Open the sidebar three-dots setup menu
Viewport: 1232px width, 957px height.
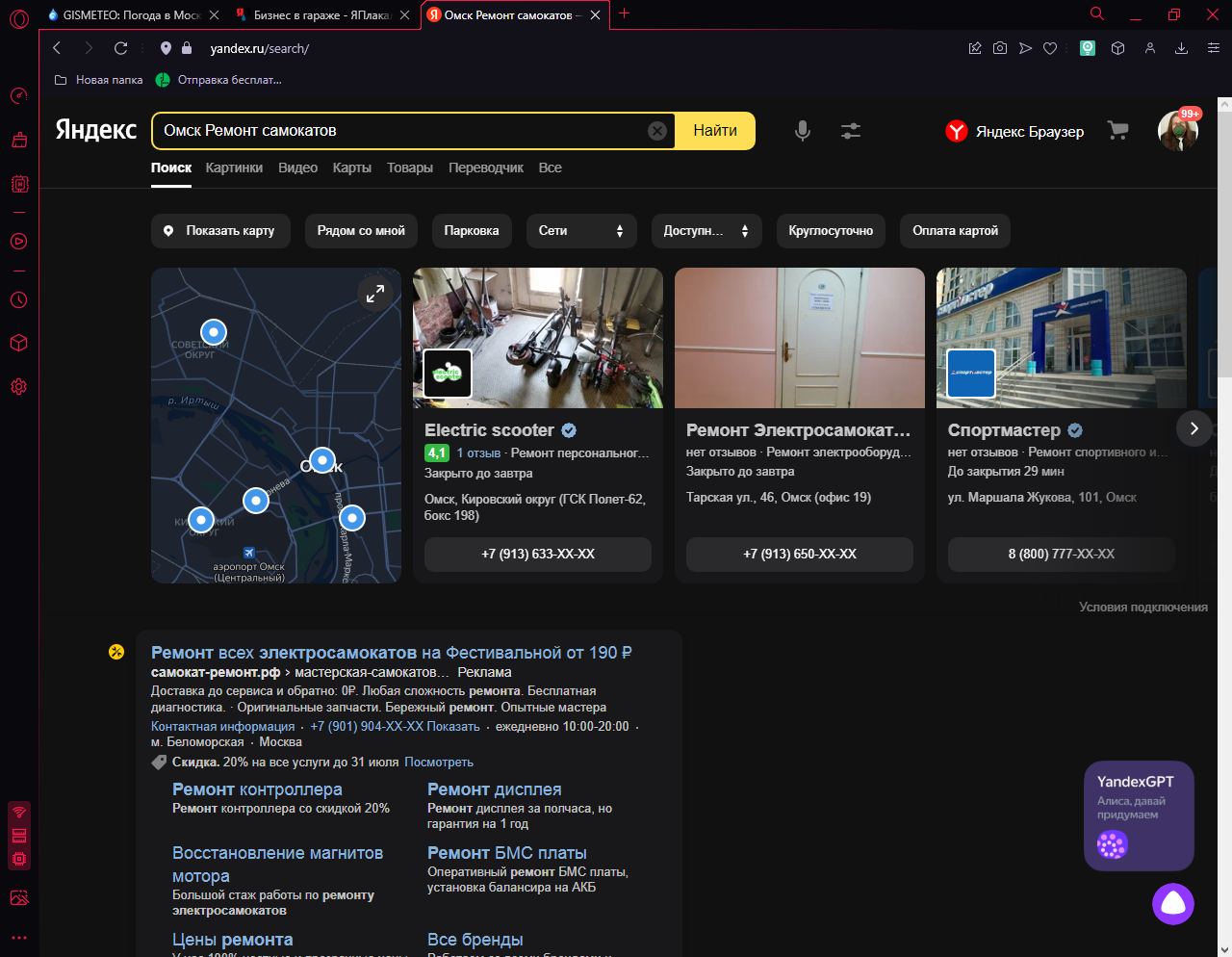point(19,937)
